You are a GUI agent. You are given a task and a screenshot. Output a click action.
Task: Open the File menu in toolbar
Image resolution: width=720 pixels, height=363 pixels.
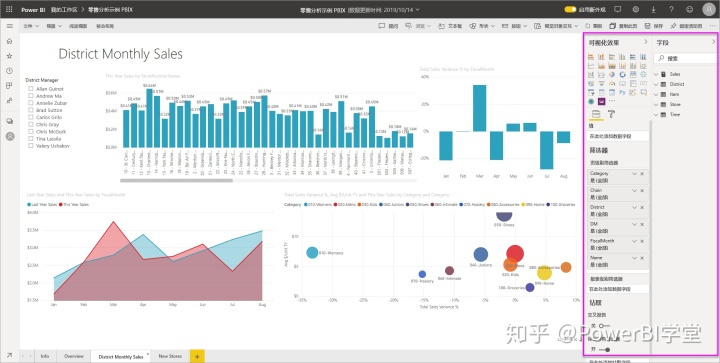click(31, 26)
